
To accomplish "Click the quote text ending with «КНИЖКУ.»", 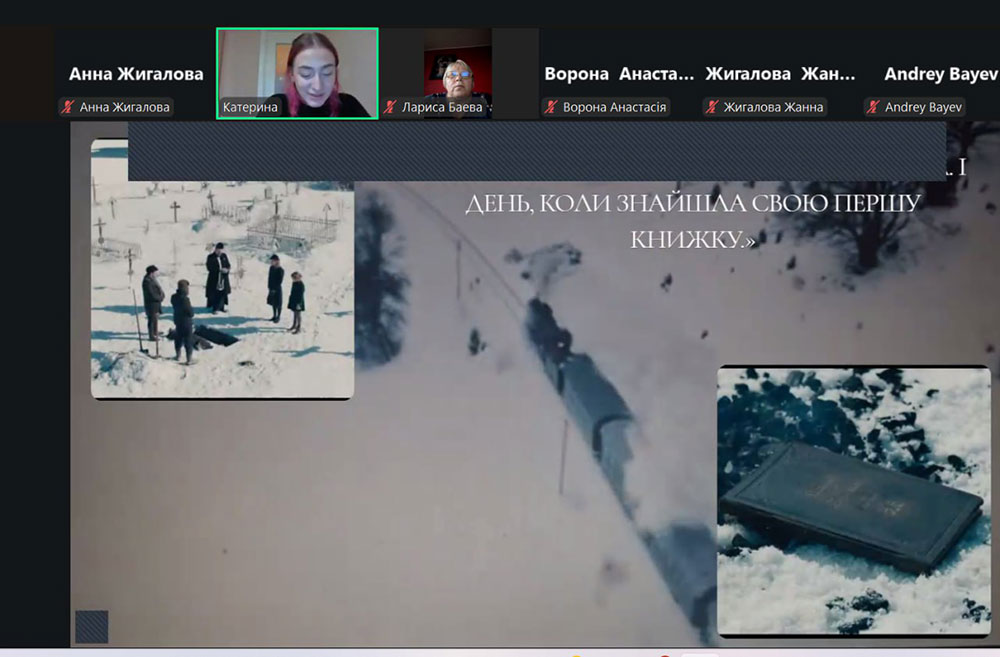I will tap(692, 240).
